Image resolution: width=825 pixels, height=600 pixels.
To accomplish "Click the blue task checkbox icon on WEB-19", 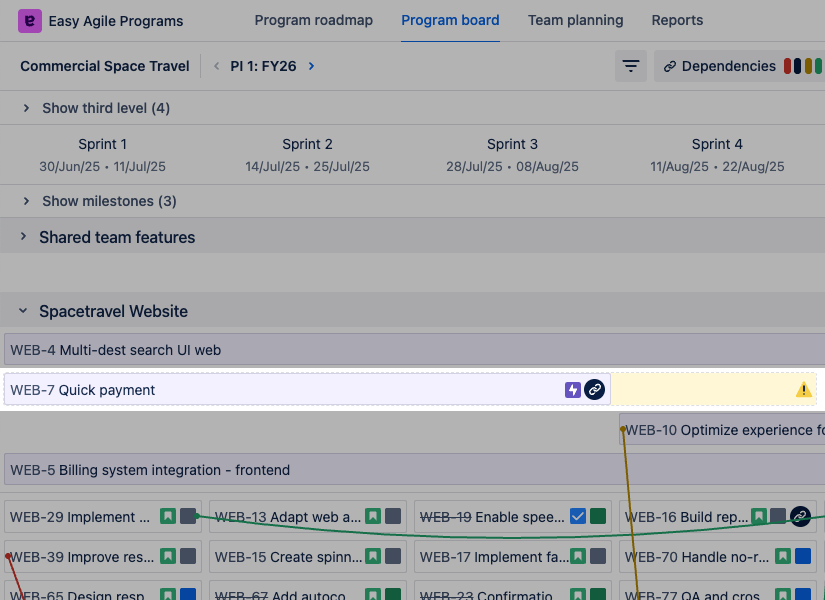I will (x=578, y=517).
